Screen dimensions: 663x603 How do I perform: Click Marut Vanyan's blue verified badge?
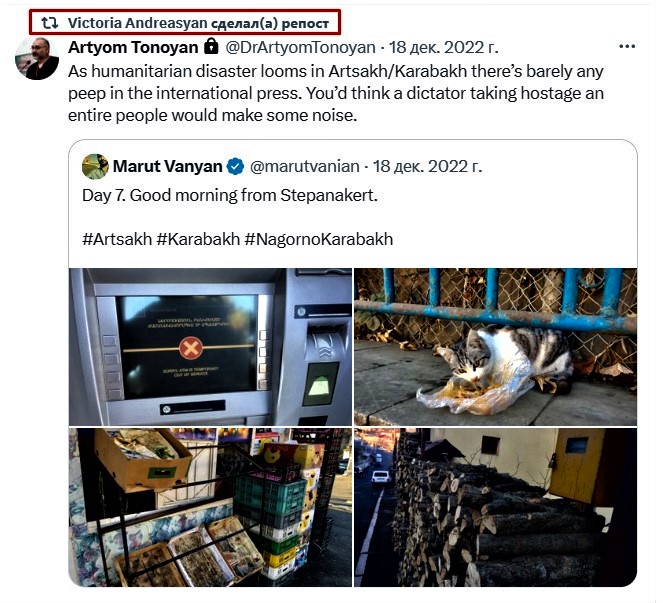pyautogui.click(x=236, y=167)
